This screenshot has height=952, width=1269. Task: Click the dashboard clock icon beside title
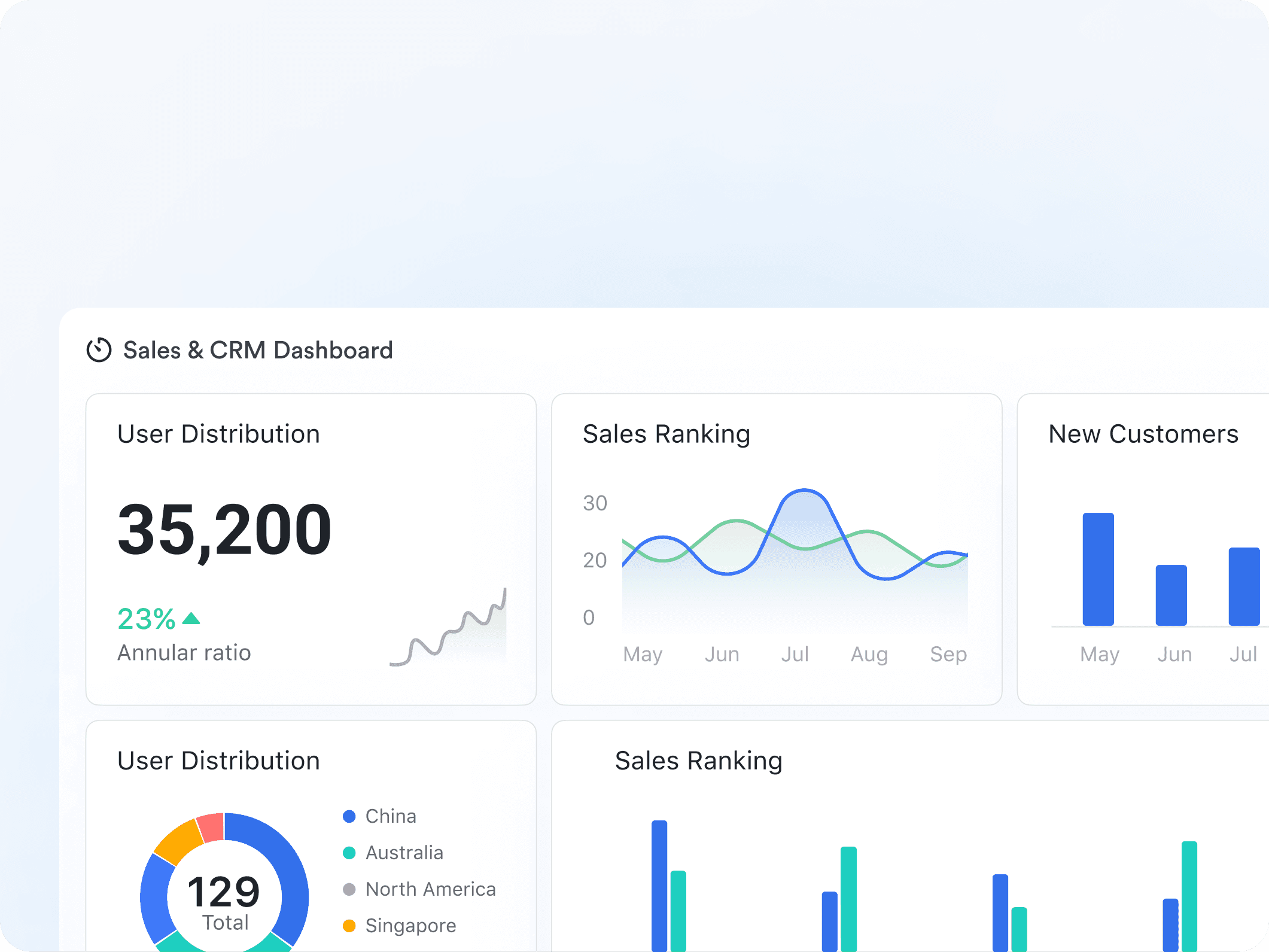(99, 350)
